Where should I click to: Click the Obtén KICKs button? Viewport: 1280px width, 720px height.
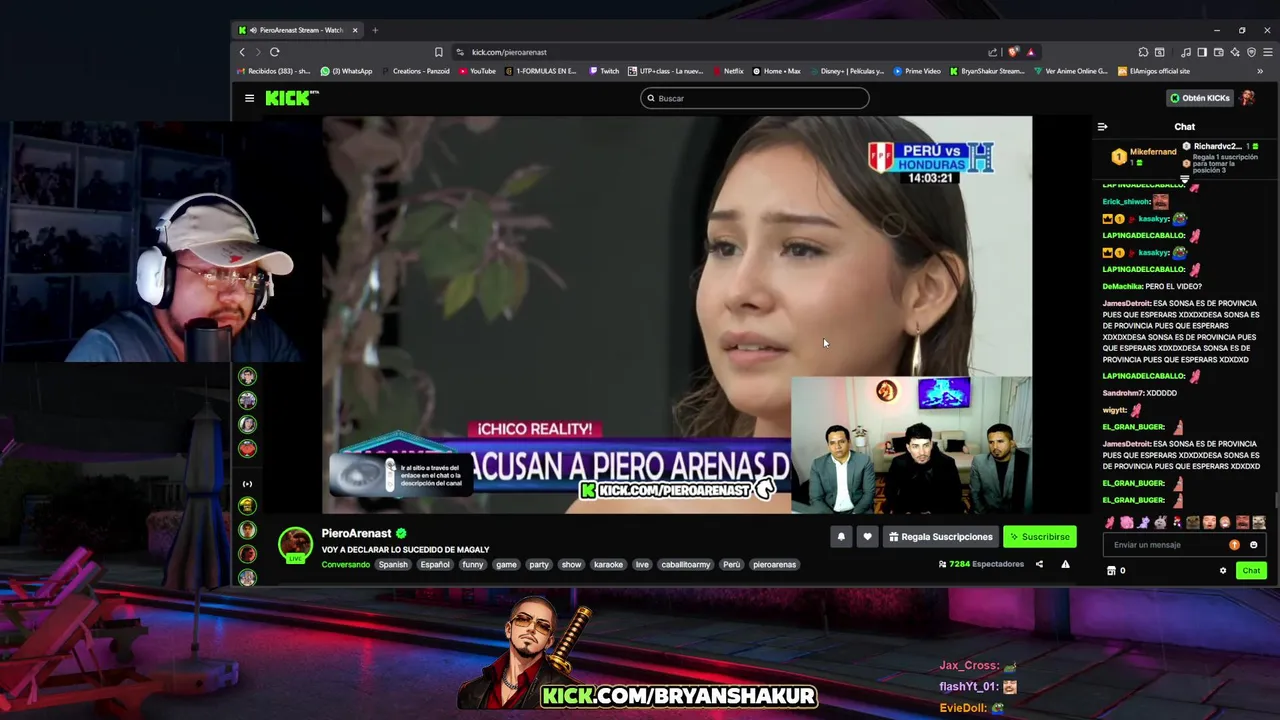pyautogui.click(x=1200, y=98)
